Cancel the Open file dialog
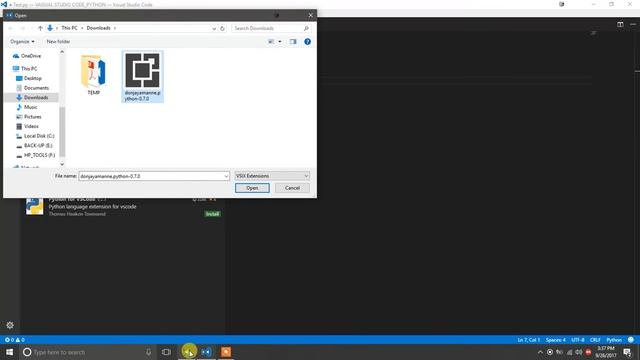The width and height of the screenshot is (640, 360). (x=292, y=188)
